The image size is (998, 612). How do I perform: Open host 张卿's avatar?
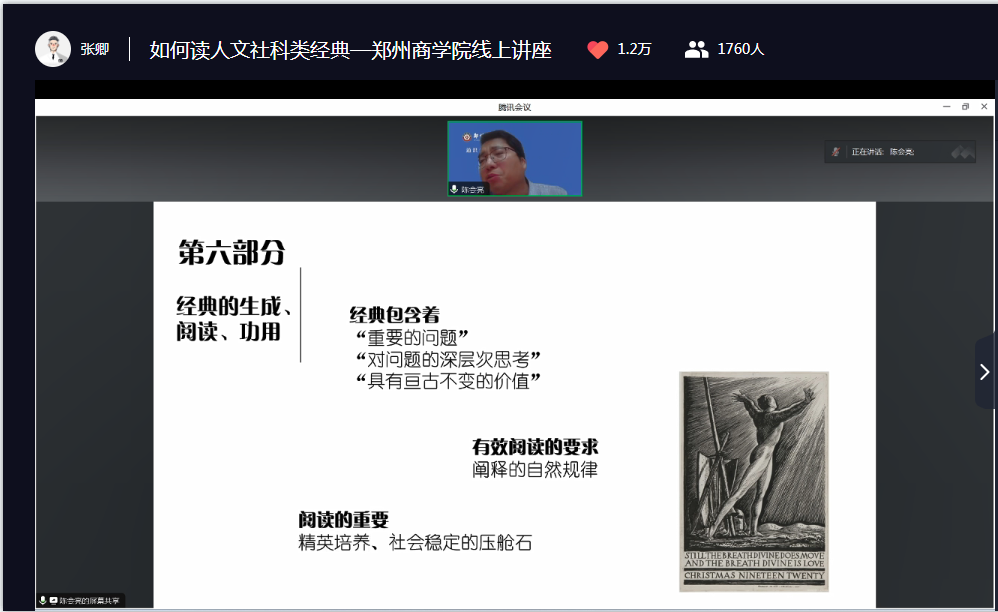click(x=53, y=49)
